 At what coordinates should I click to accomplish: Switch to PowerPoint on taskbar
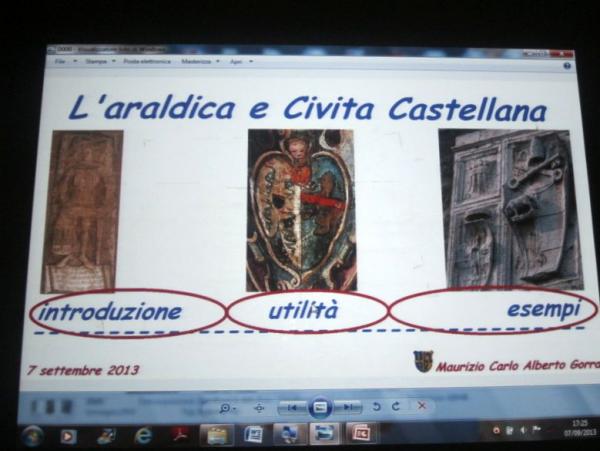360,433
